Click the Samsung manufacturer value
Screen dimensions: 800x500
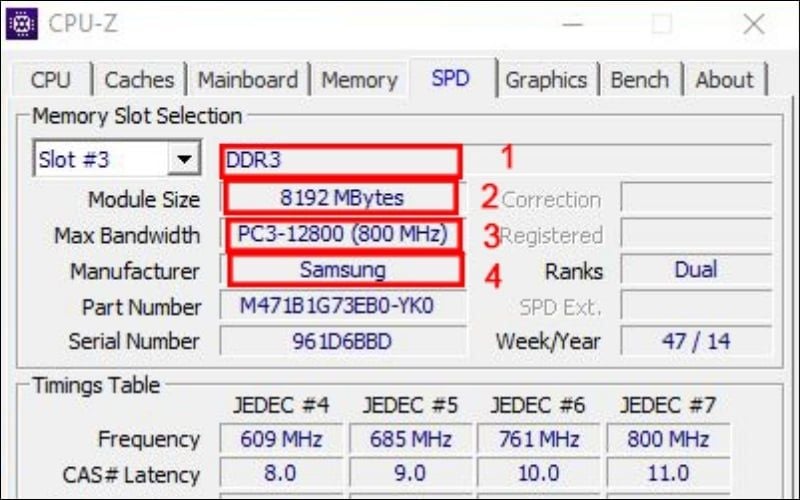343,269
